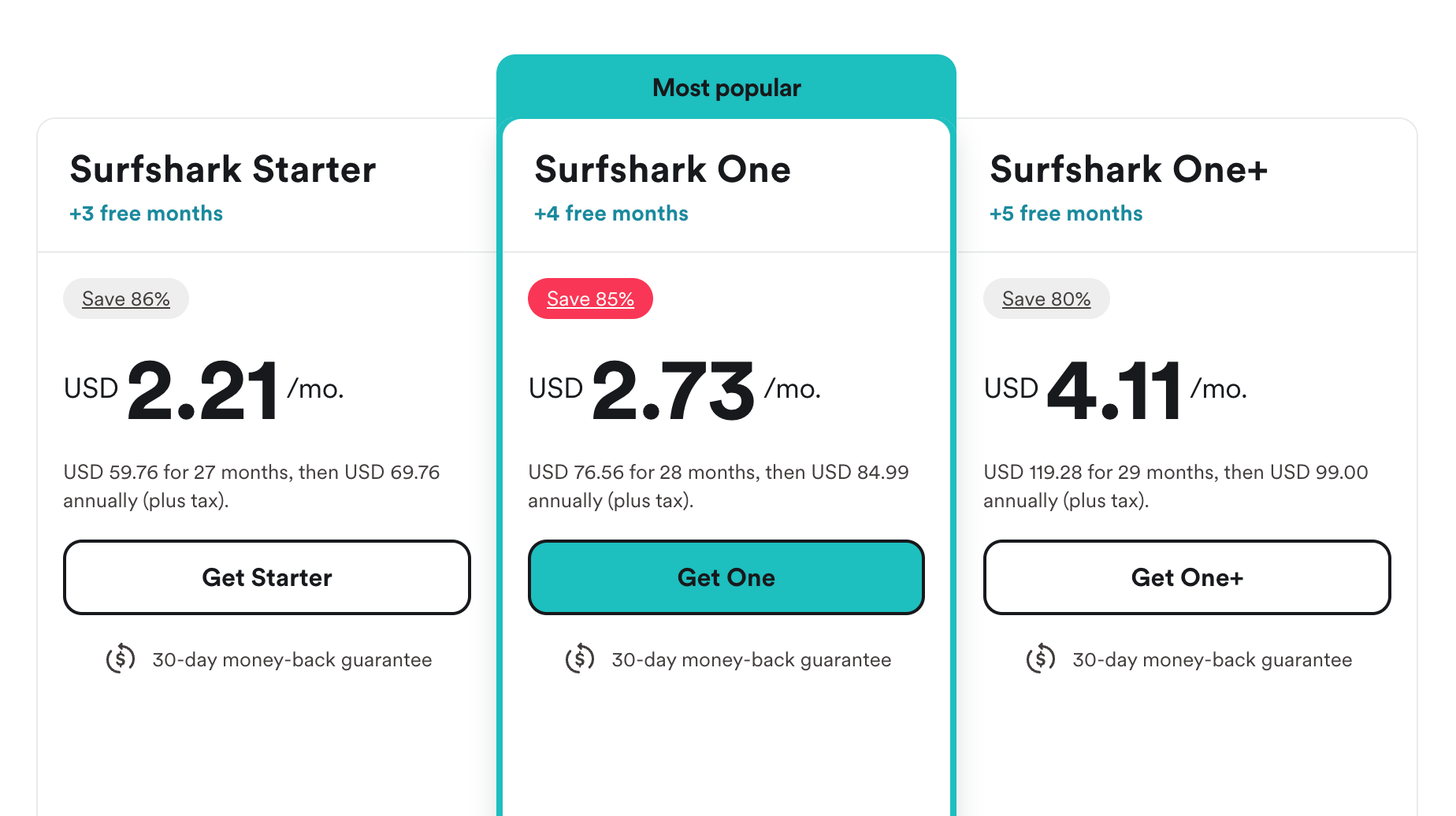The image size is (1456, 816).
Task: Click money-back icon under Get One
Action: click(x=580, y=658)
